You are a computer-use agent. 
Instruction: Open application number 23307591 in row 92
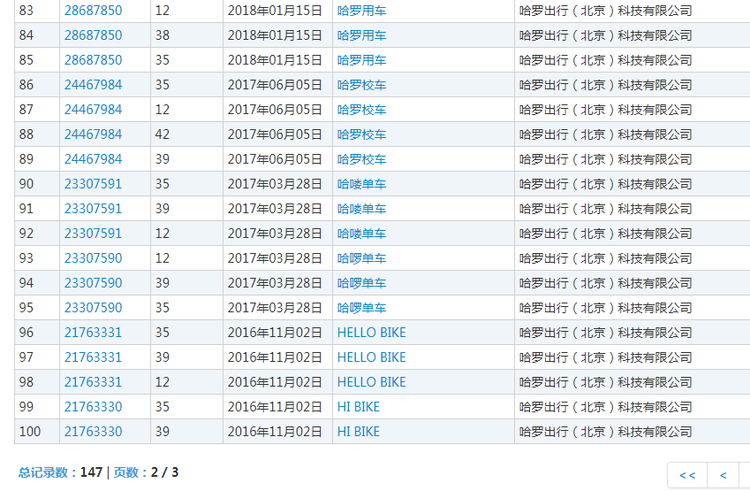pos(93,234)
